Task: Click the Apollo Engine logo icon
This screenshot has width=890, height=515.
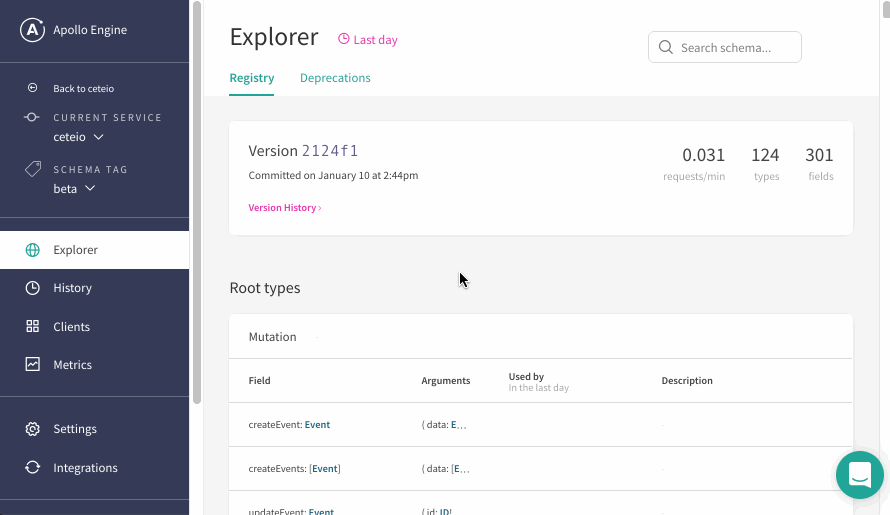Action: [x=33, y=30]
